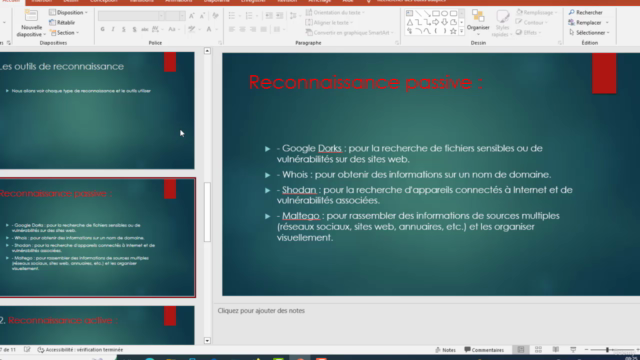
Task: Open the Nouvelle diapositive dropdown arrow
Action: pos(44,35)
